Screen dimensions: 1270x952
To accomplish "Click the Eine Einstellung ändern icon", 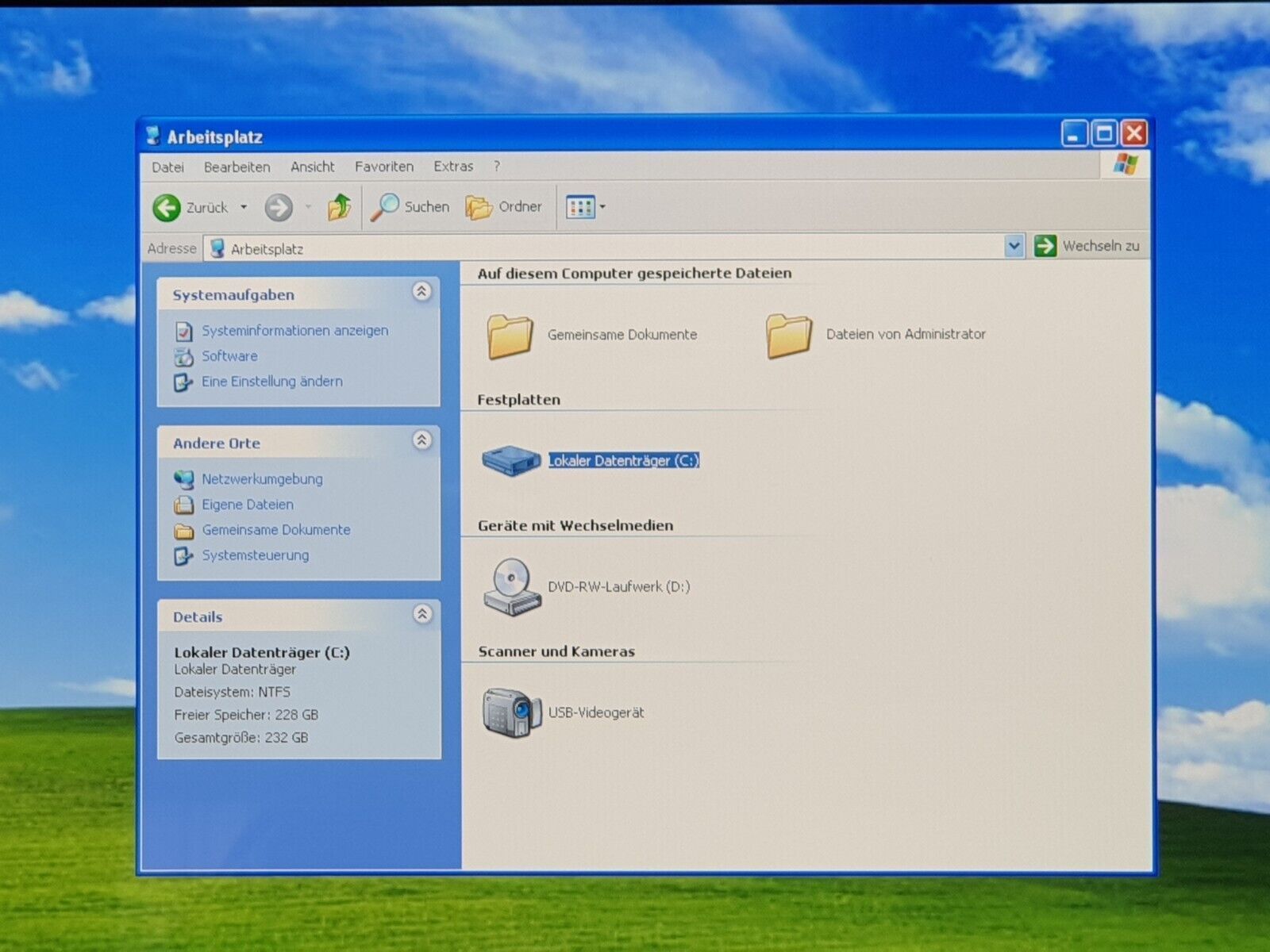I will pos(184,382).
